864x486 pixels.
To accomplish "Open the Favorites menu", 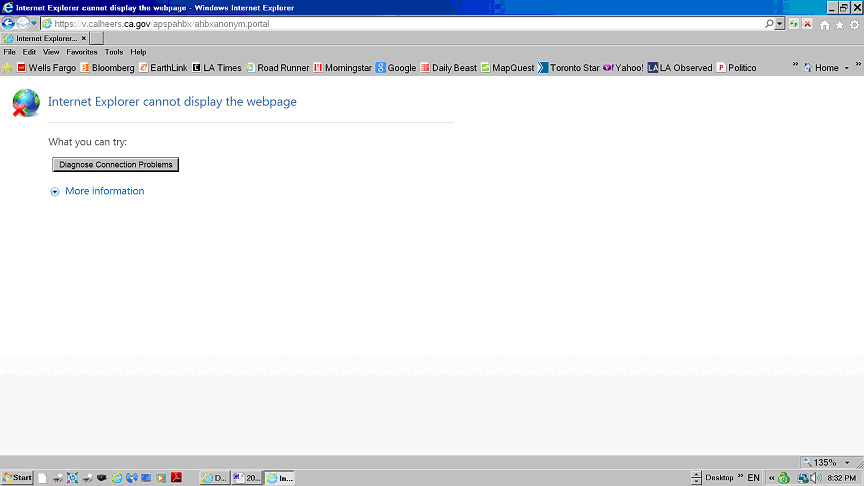I will [x=82, y=52].
